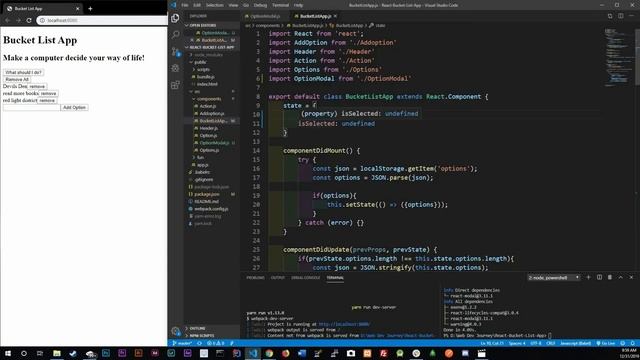Click the new option text input field

click(31, 107)
